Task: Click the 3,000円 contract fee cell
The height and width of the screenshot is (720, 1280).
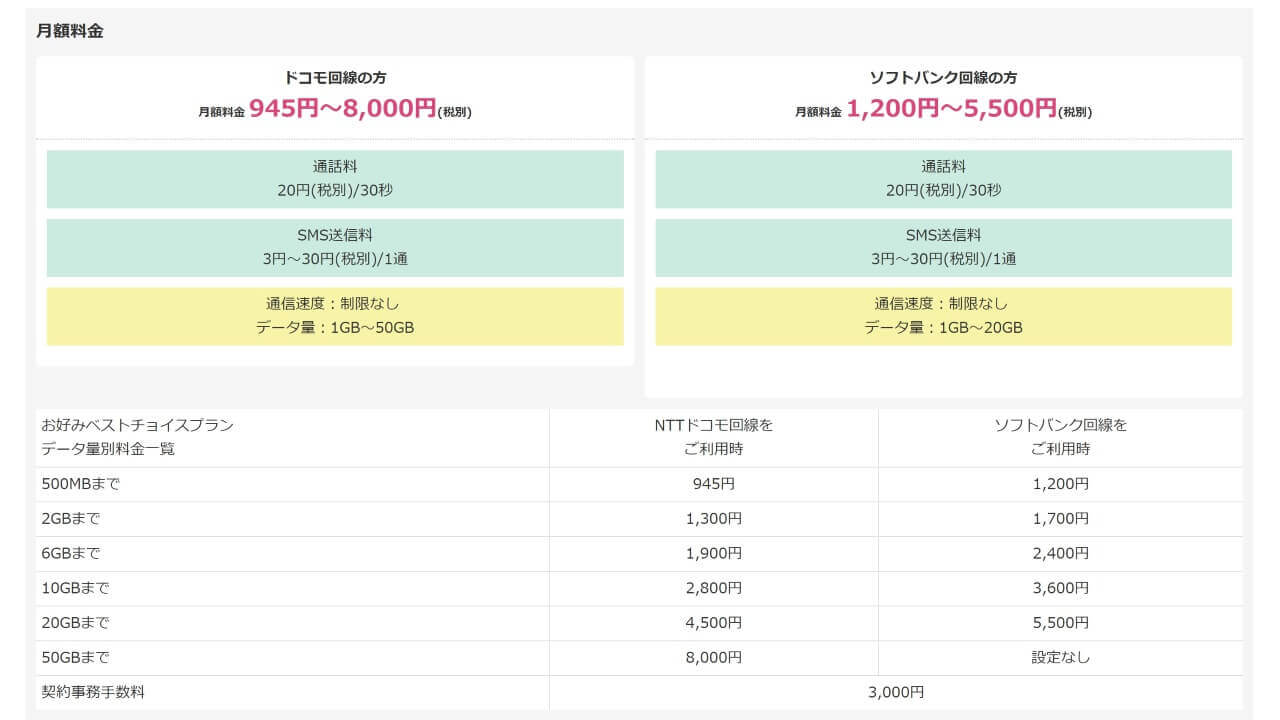Action: click(x=895, y=692)
